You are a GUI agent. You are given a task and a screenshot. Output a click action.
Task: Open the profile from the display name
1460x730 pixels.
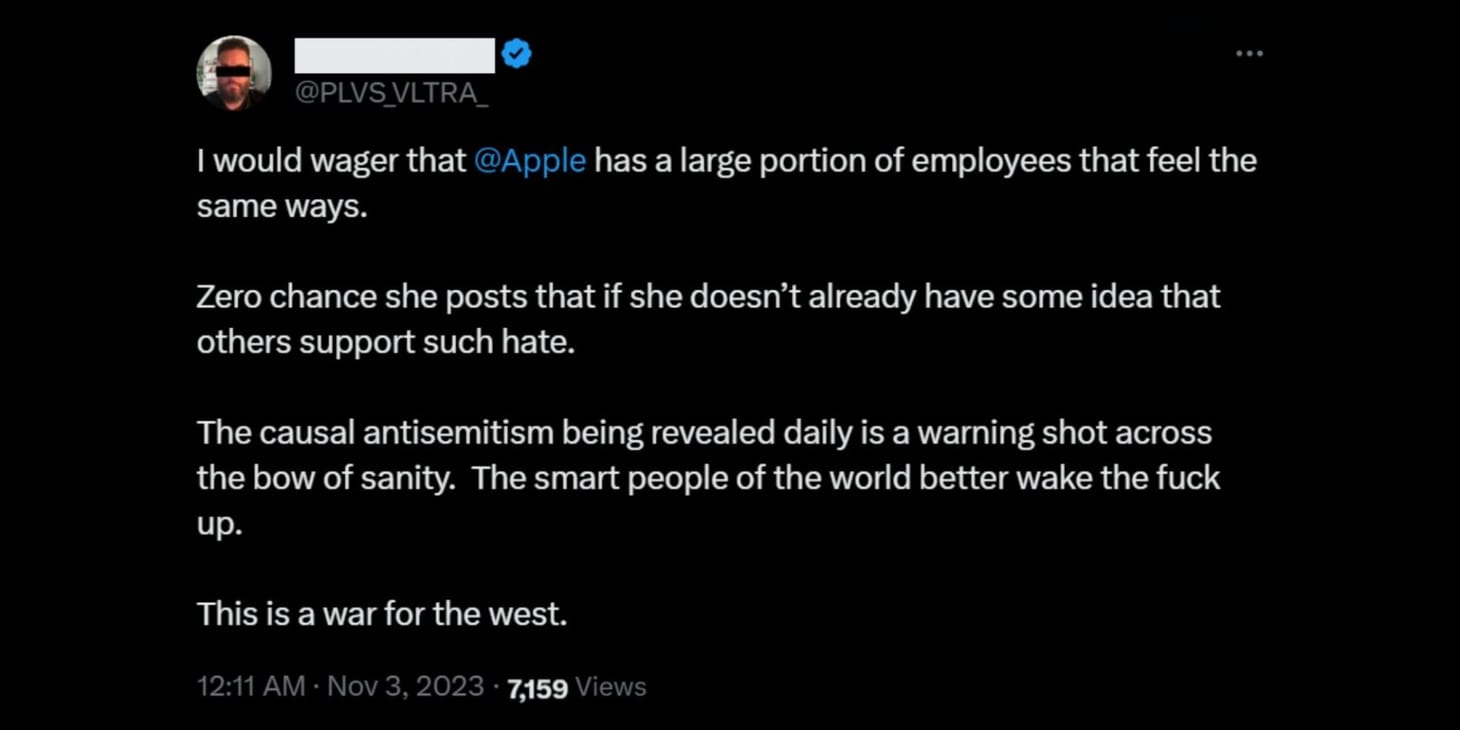click(x=393, y=55)
